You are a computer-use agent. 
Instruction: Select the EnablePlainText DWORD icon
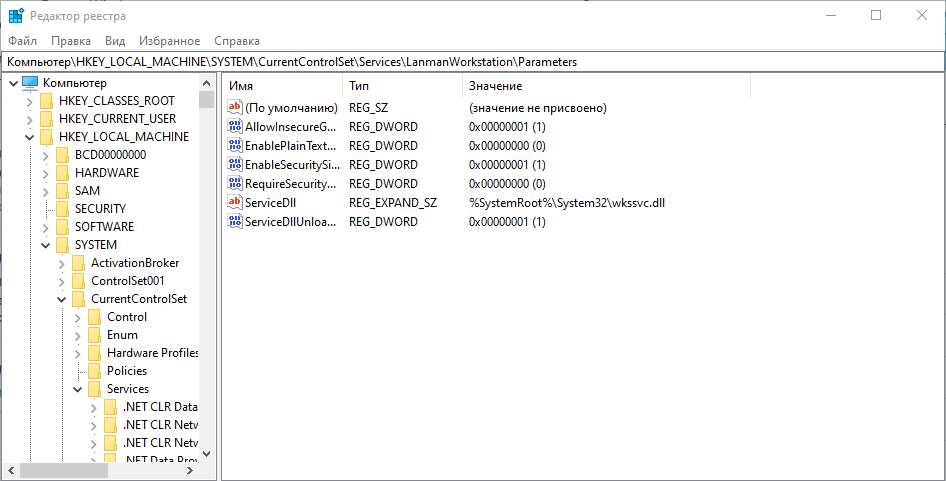point(235,146)
